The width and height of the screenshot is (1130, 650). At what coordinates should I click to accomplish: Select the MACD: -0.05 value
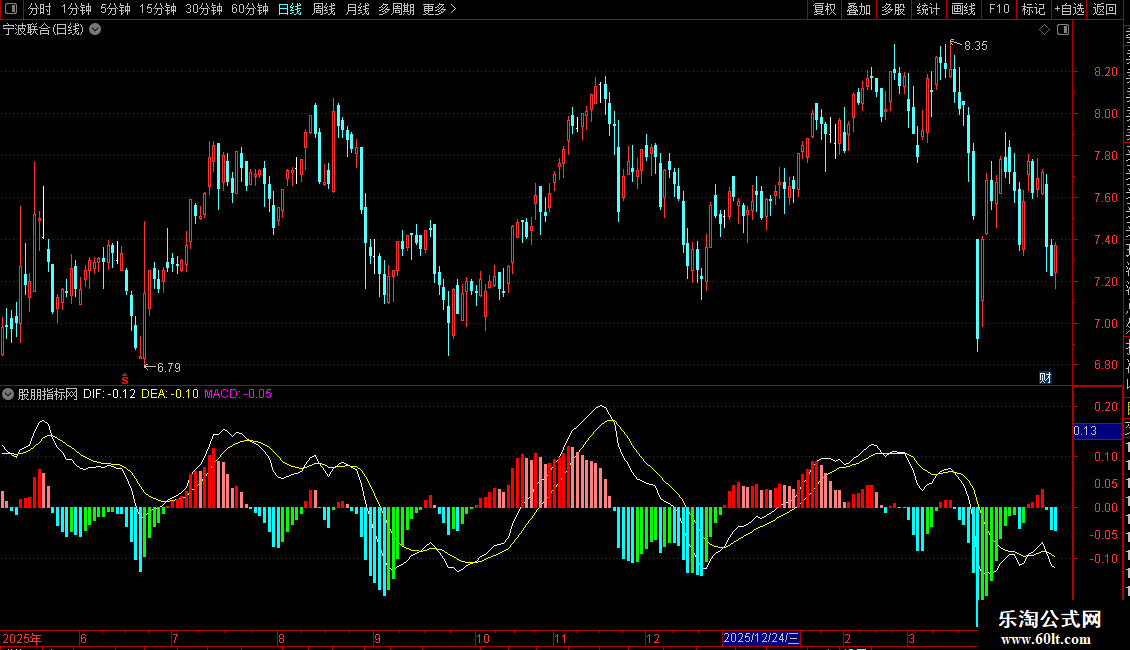(x=238, y=394)
